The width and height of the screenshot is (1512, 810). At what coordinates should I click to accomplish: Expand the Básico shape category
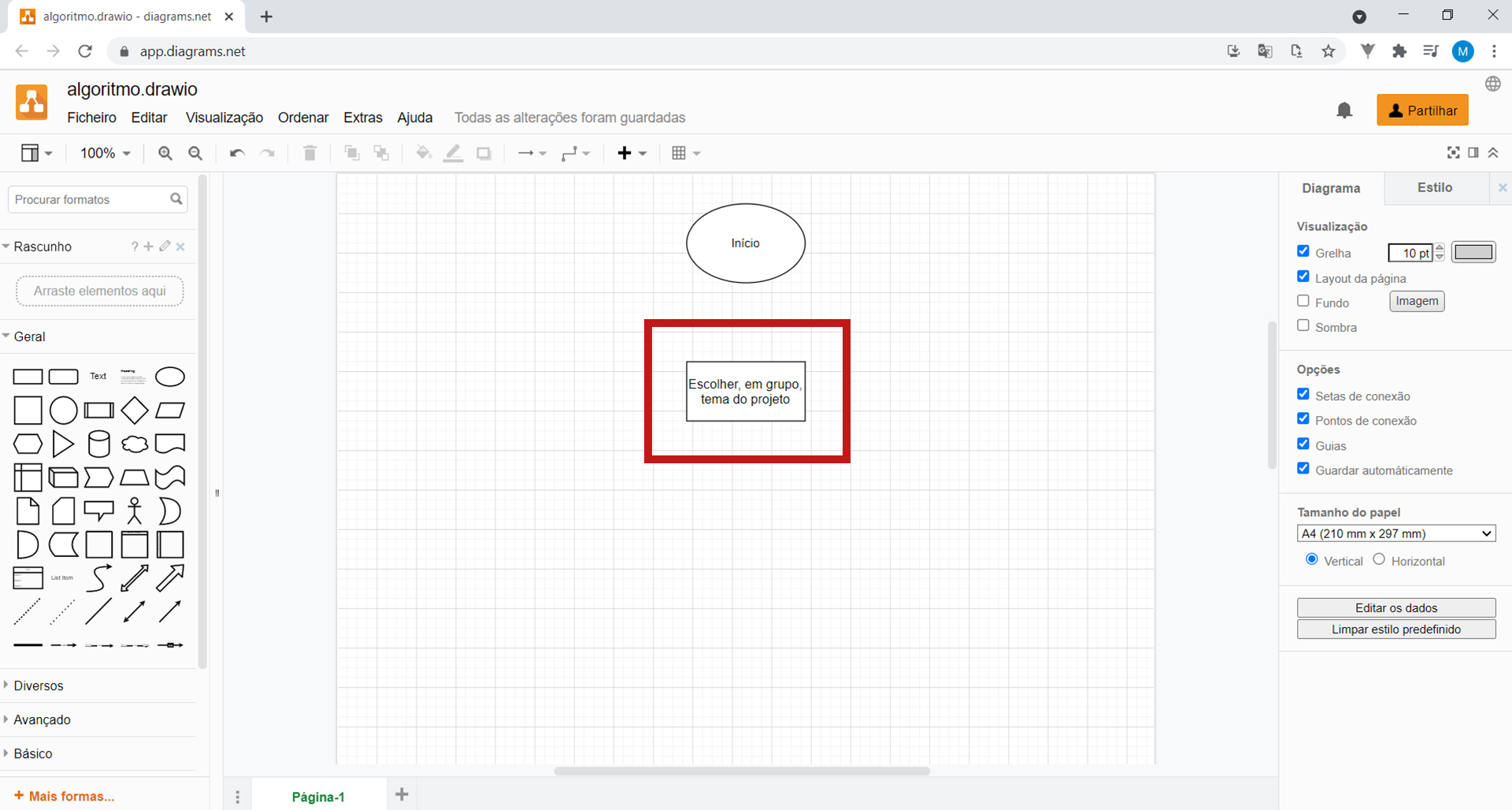(32, 753)
